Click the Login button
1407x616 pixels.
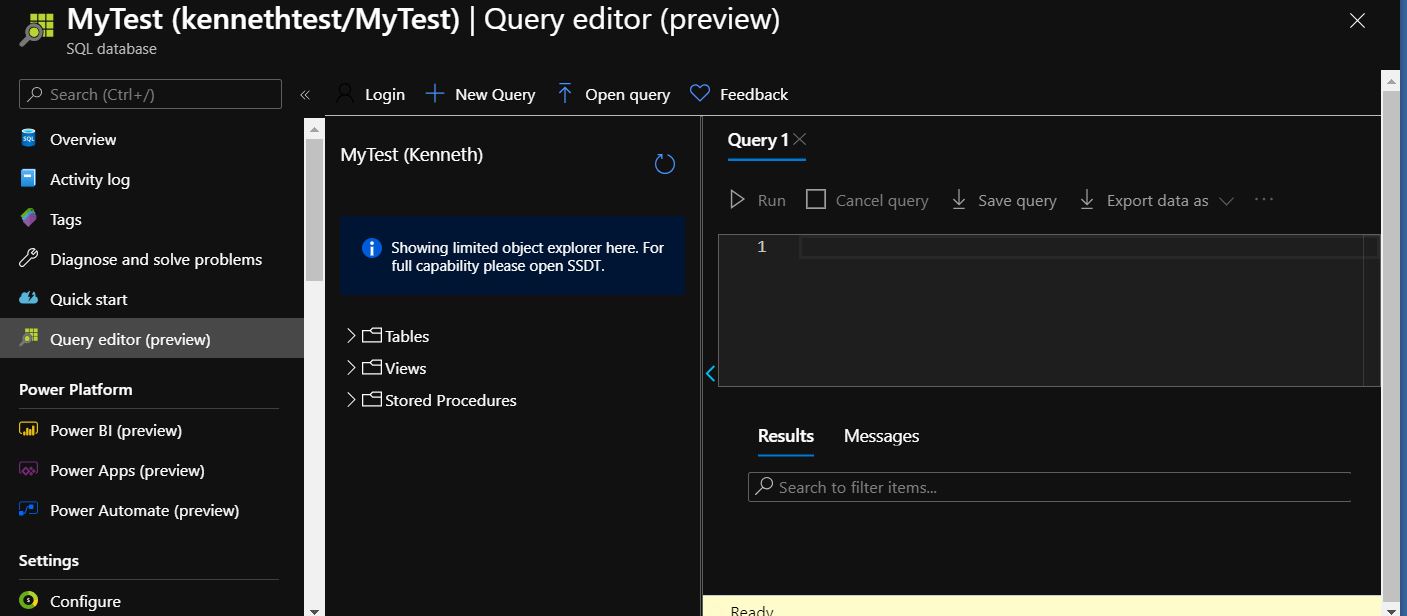(x=370, y=94)
